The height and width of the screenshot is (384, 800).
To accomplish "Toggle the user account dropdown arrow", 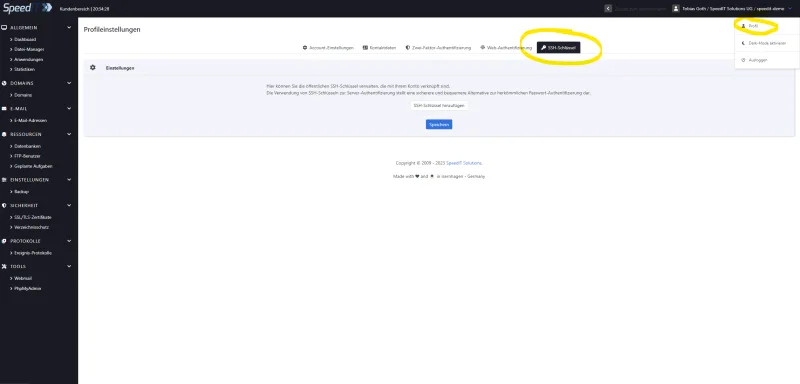I will (790, 8).
